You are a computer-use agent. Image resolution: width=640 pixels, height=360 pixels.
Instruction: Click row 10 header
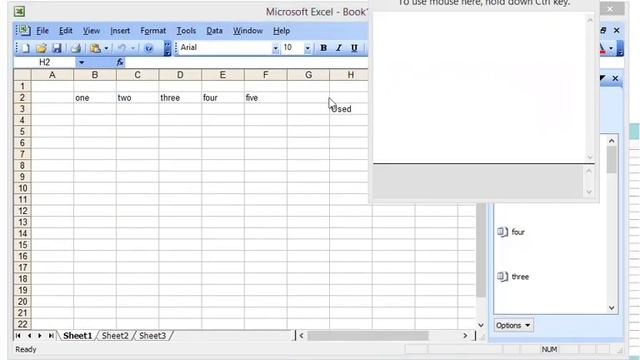[x=22, y=188]
